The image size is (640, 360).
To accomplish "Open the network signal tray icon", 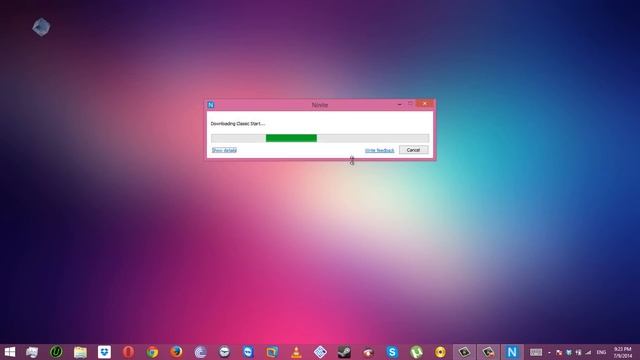I will point(588,352).
